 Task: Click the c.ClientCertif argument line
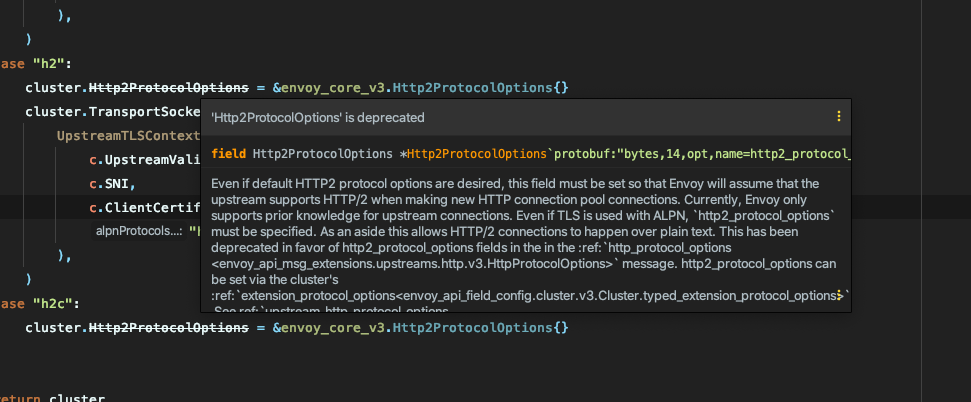click(145, 208)
